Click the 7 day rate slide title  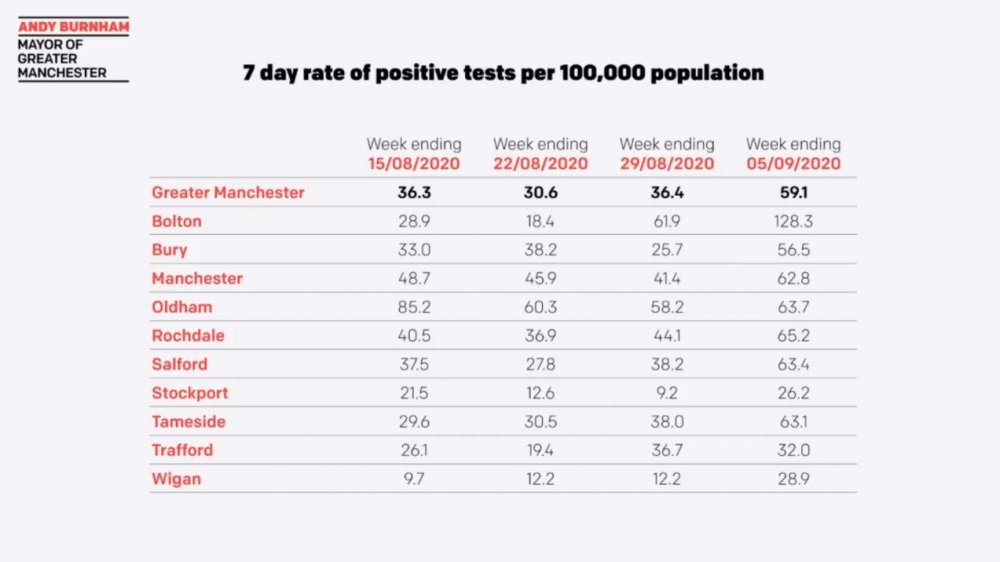[503, 73]
